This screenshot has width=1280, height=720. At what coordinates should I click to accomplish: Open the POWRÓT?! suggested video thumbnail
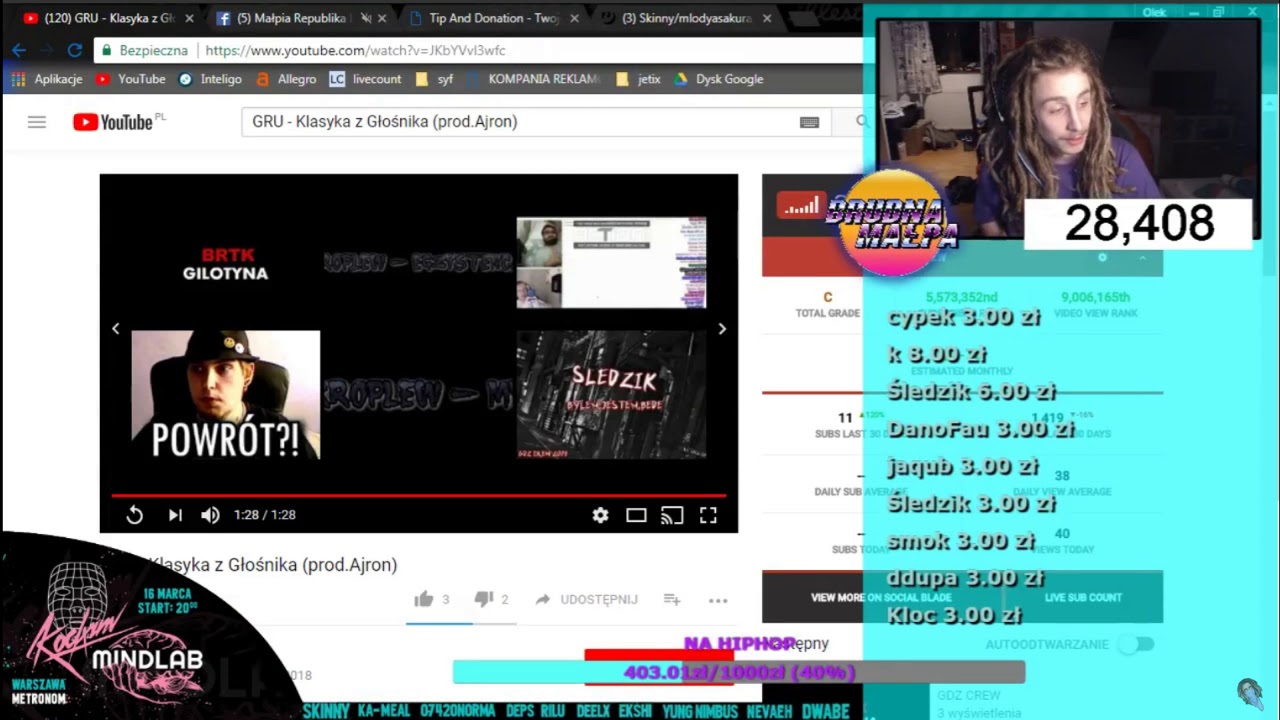point(226,395)
